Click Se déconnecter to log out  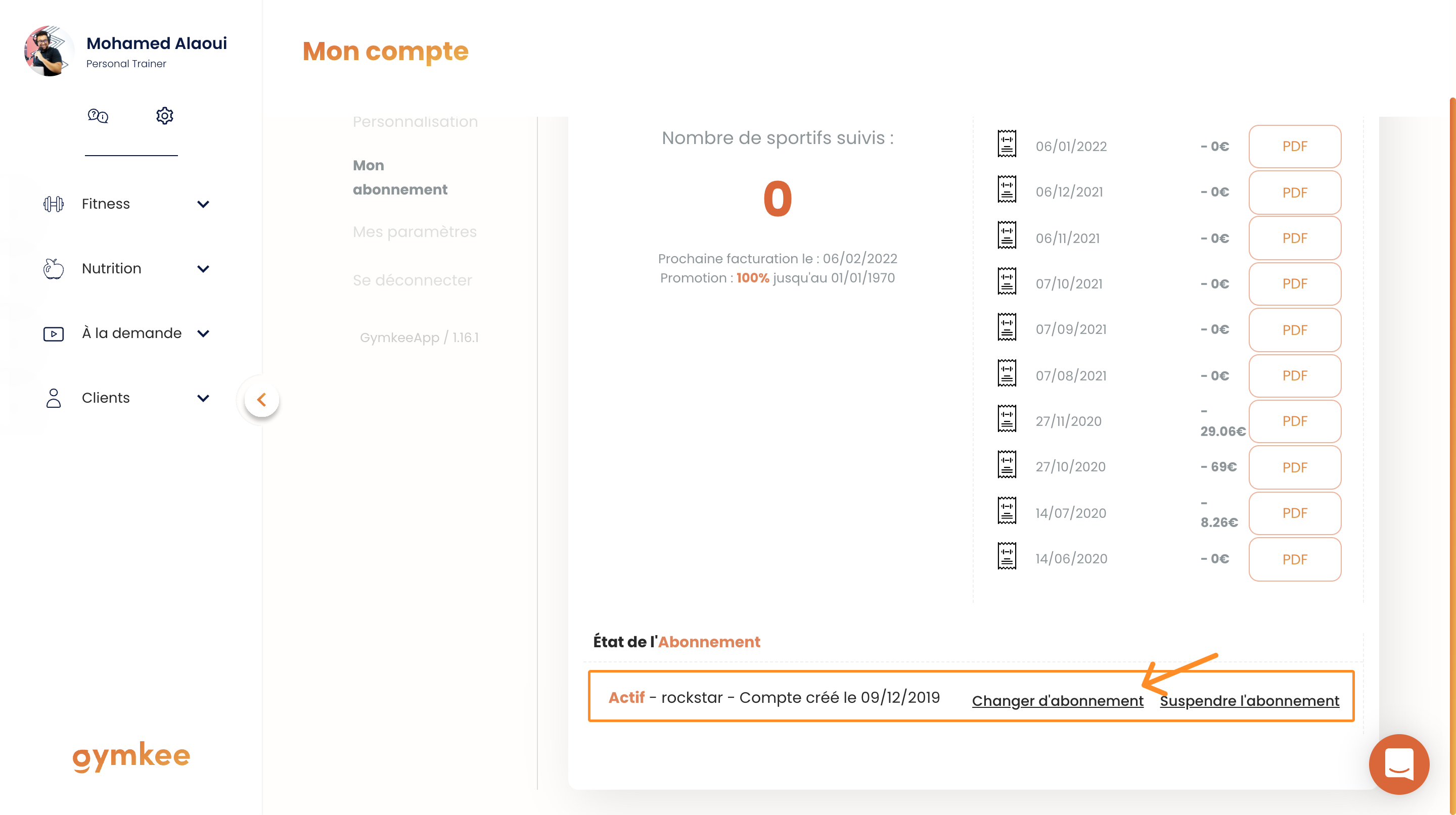412,280
